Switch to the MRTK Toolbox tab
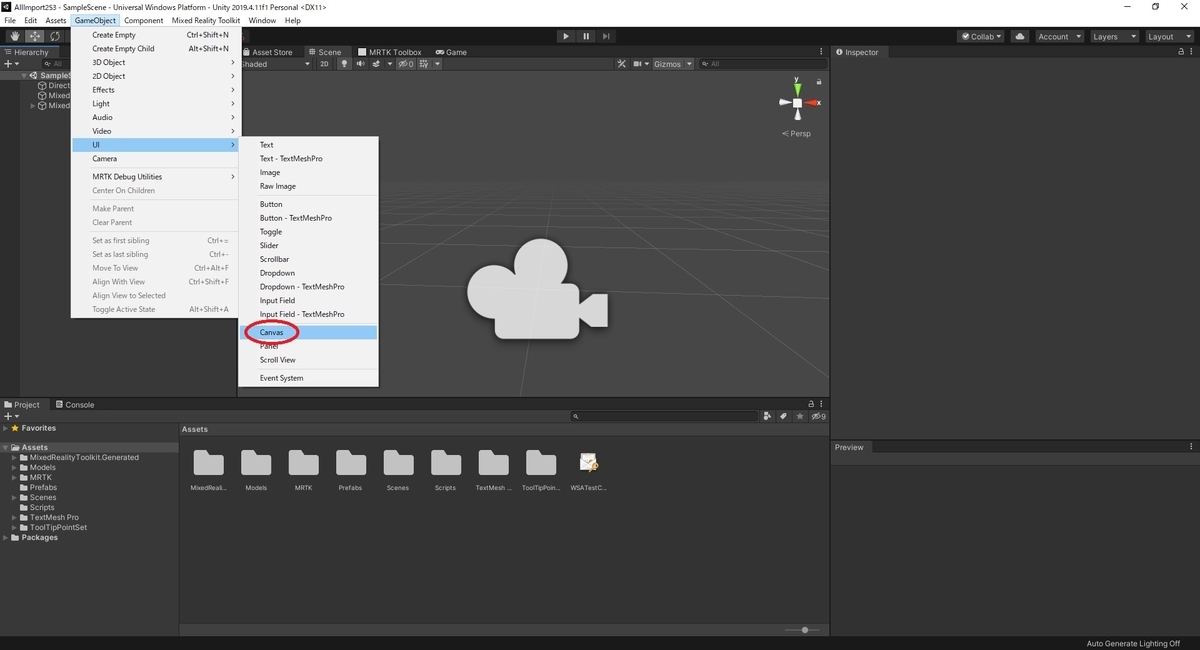1200x650 pixels. coord(390,52)
